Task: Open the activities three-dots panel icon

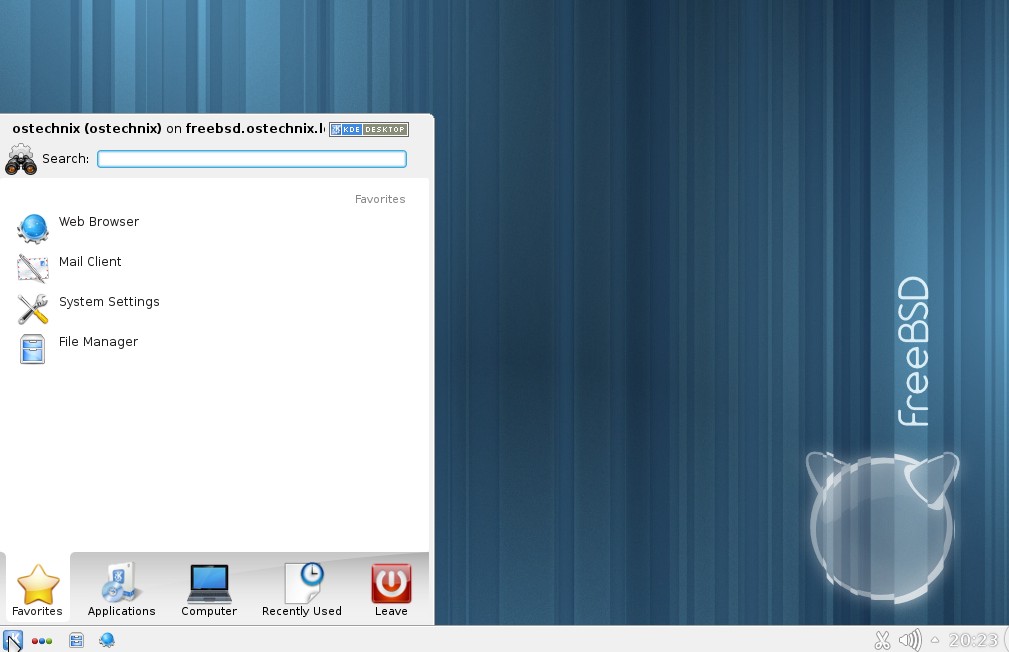Action: coord(42,641)
